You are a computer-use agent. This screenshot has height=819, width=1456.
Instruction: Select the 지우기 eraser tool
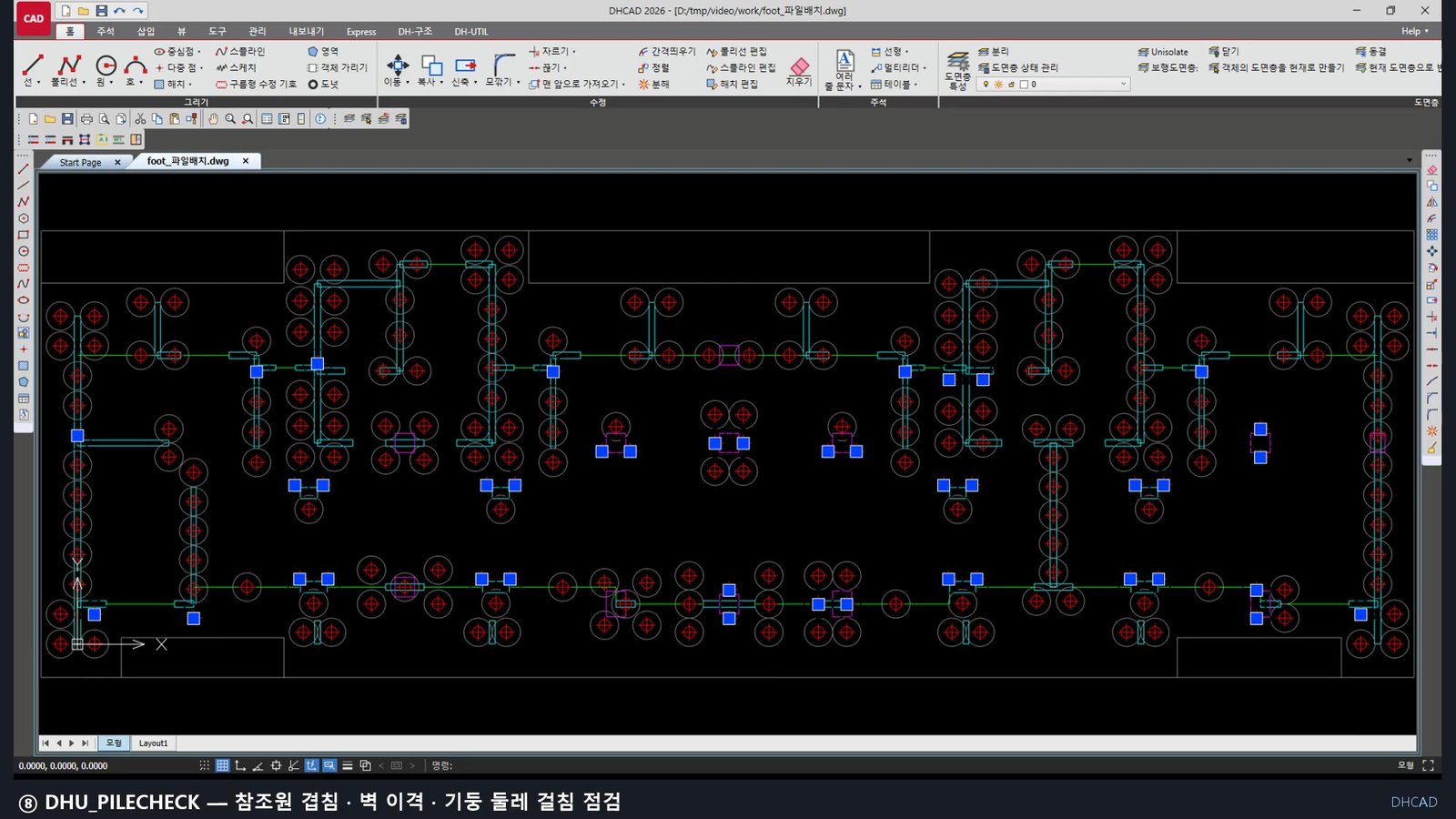pyautogui.click(x=799, y=70)
